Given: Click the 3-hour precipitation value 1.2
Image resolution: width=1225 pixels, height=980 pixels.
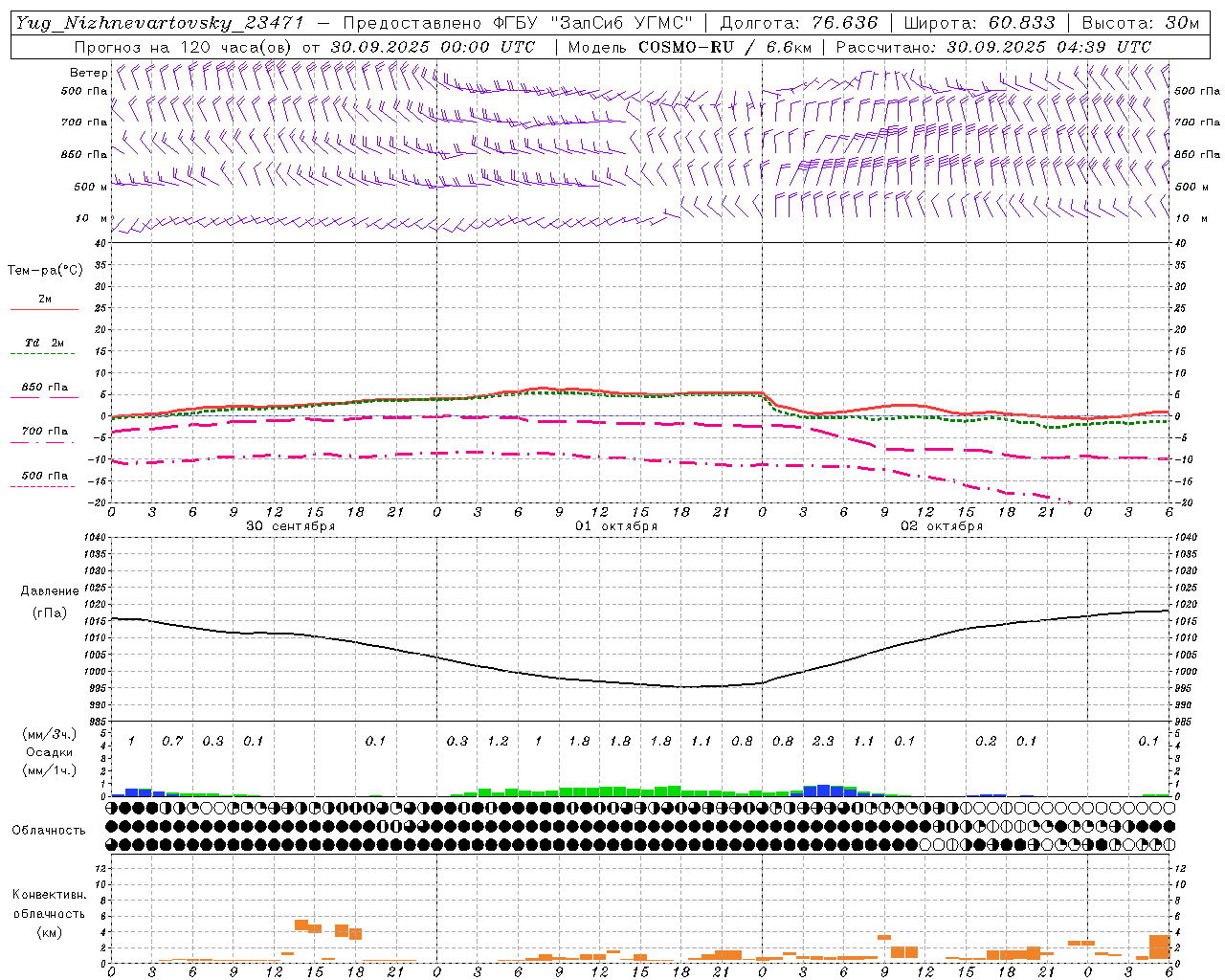Looking at the screenshot, I should (498, 742).
